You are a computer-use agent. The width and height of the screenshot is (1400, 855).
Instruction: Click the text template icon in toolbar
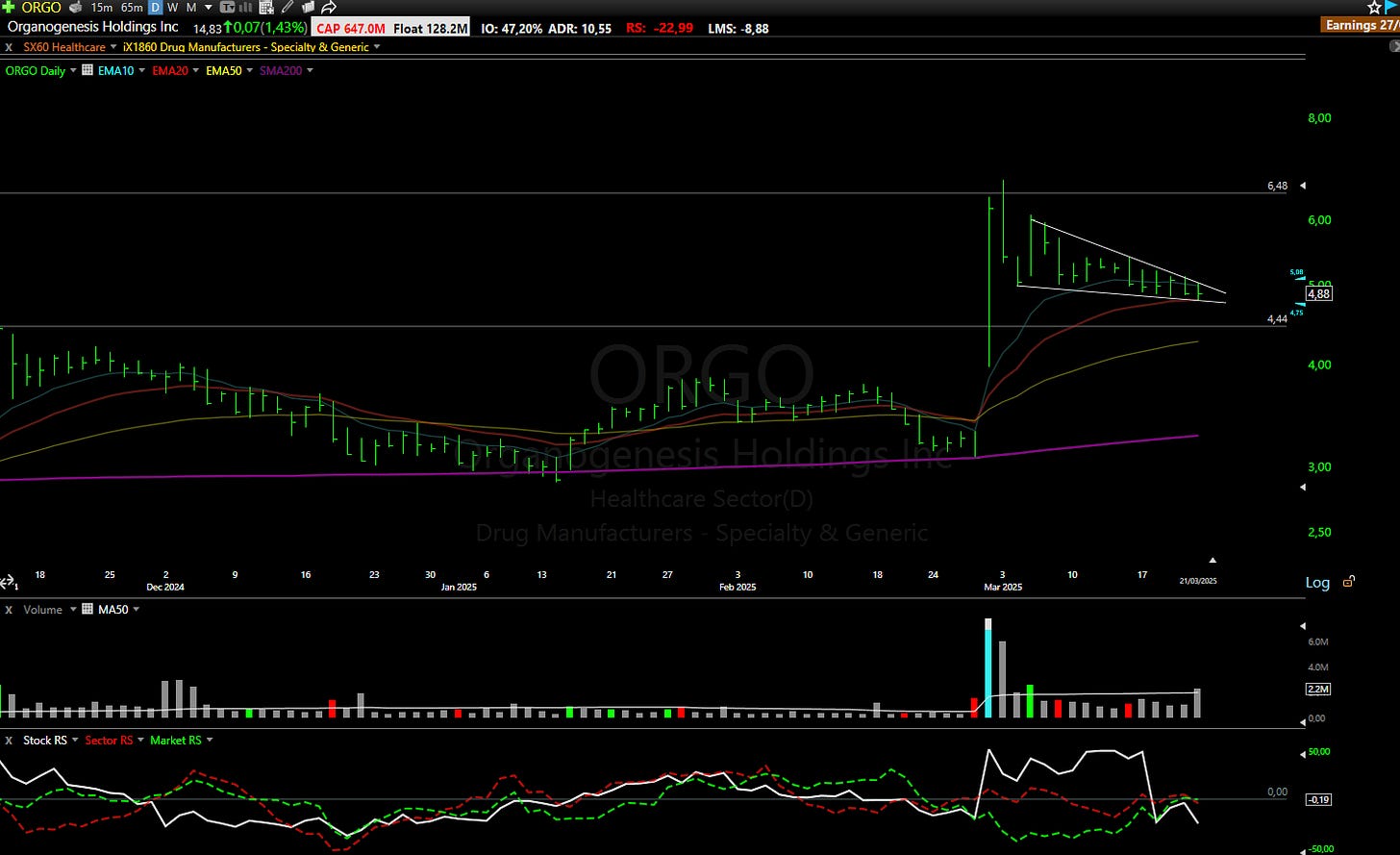coord(228,8)
